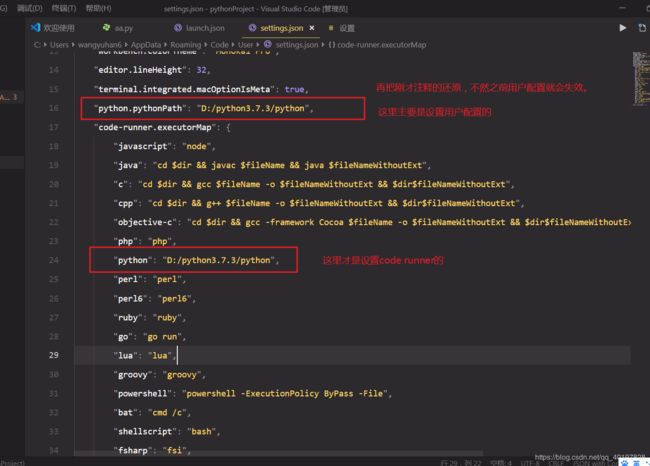Click the "perl6" key on line 26
Image resolution: width=650 pixels, height=466 pixels.
click(x=130, y=299)
